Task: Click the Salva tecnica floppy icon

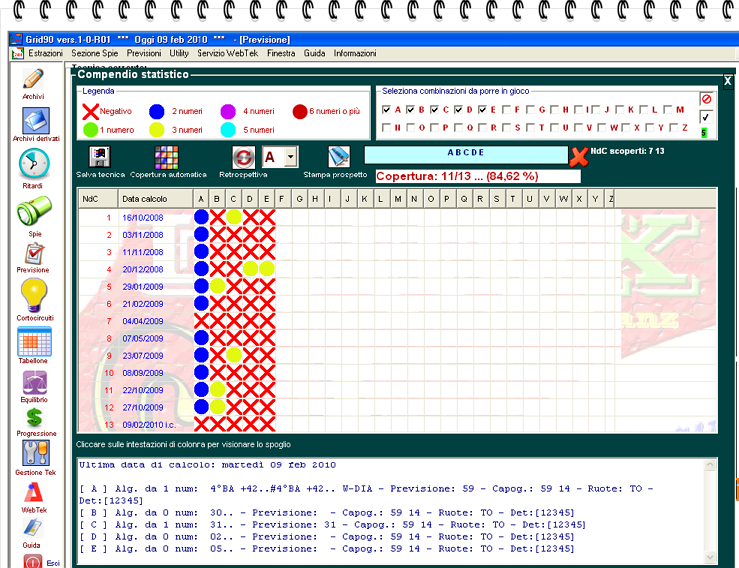Action: 100,157
